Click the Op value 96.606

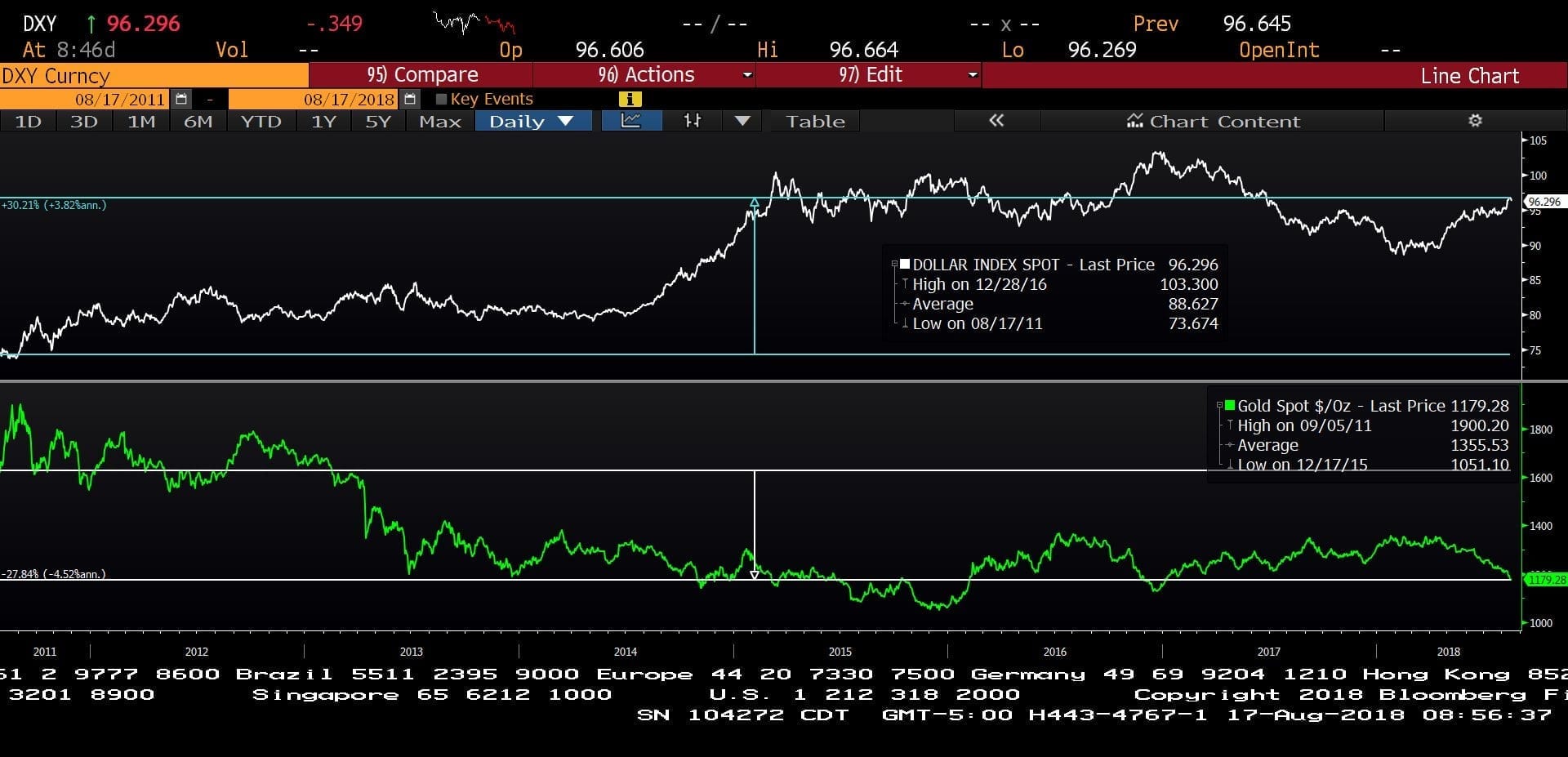point(609,50)
